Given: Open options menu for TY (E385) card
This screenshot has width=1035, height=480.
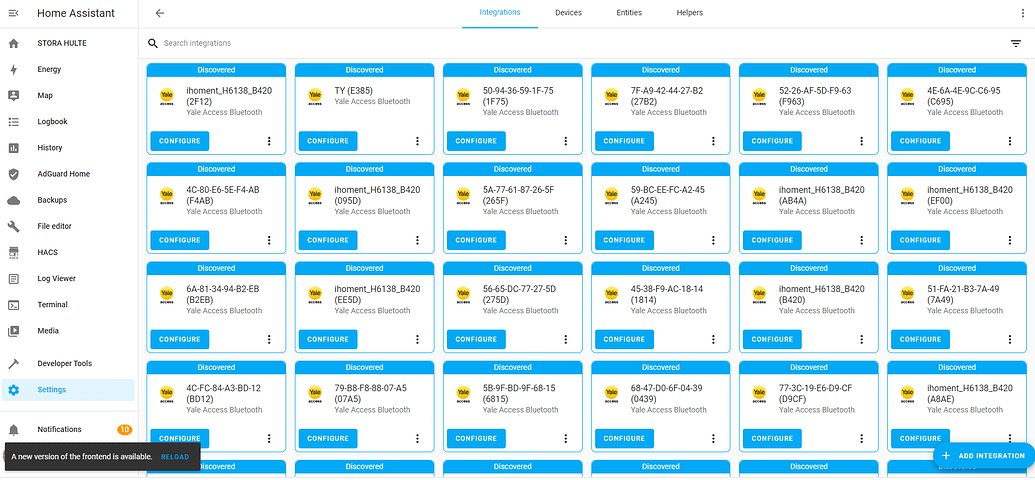Looking at the screenshot, I should tap(417, 141).
